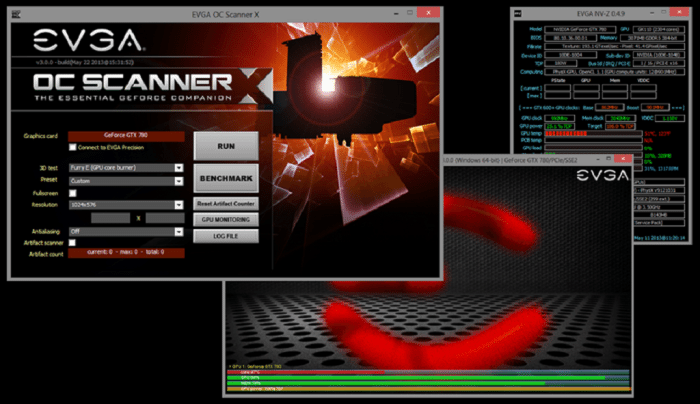700x404 pixels.
Task: Start the BENCHMARK test
Action: pos(226,178)
